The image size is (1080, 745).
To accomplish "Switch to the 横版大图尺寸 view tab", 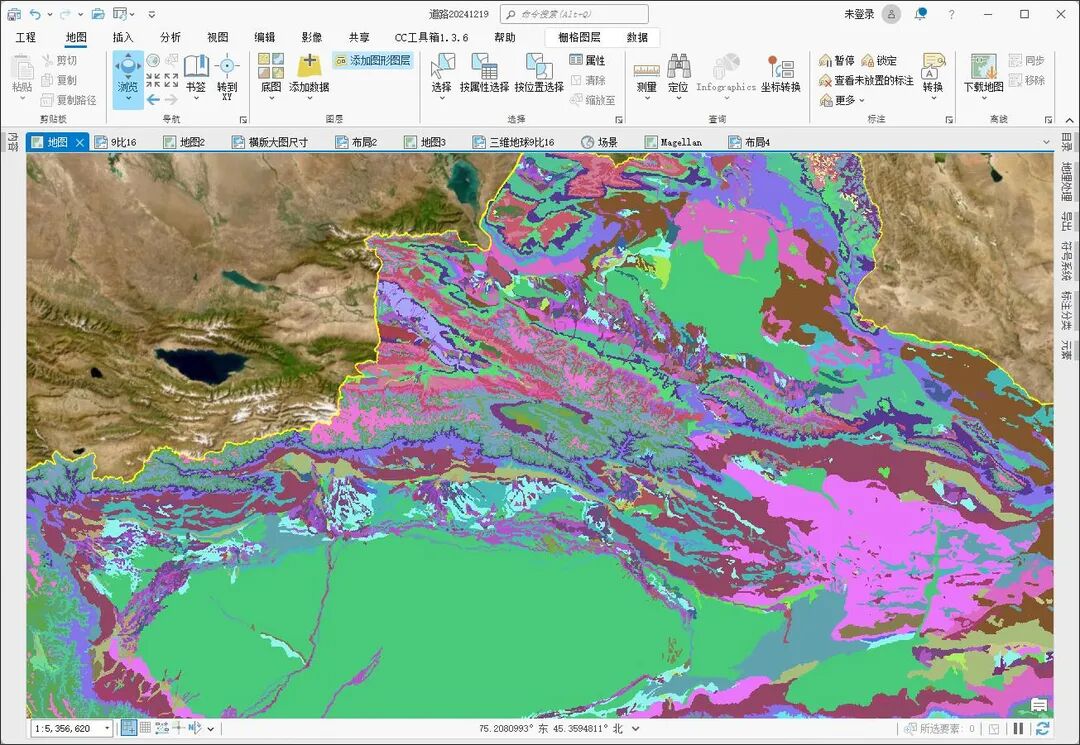I will click(x=270, y=142).
